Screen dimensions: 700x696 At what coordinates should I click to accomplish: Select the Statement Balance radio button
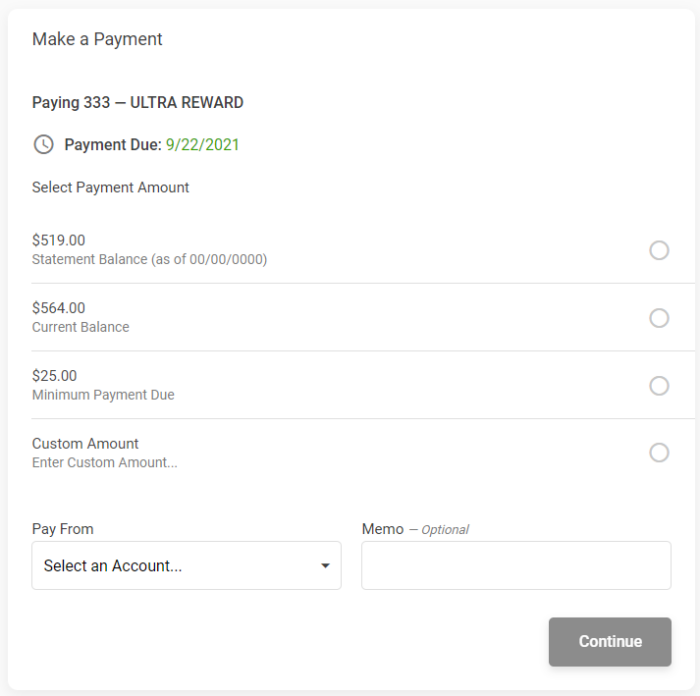pos(659,250)
